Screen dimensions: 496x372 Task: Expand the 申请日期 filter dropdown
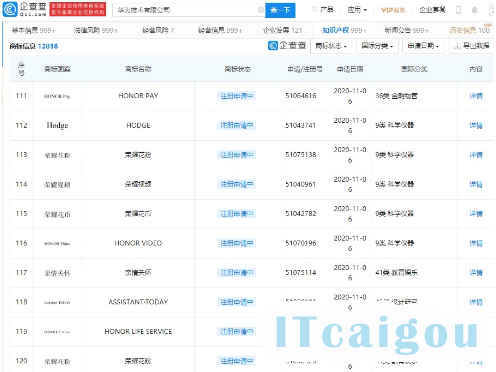423,46
